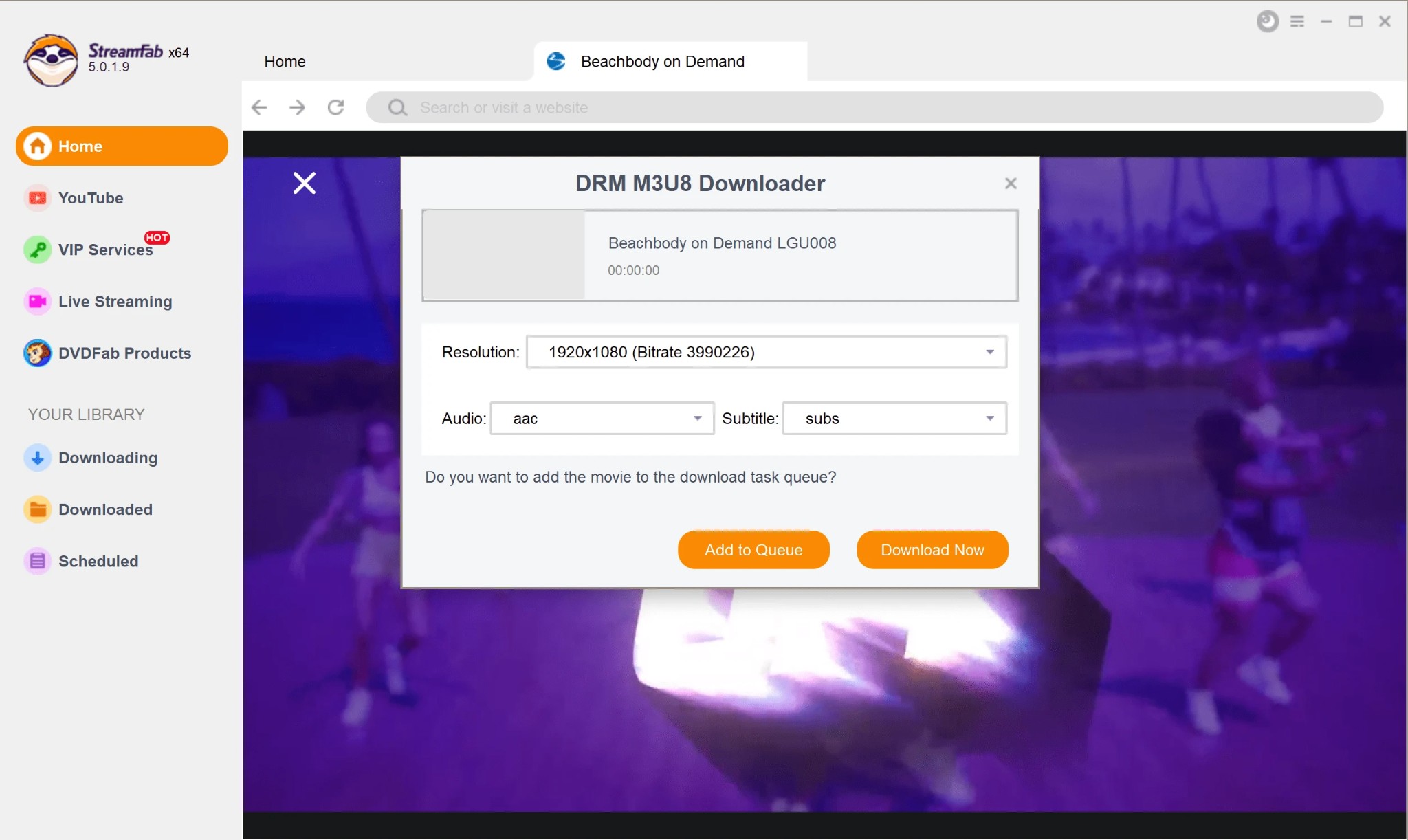This screenshot has height=840, width=1408.
Task: Click the browser back navigation icon
Action: coord(261,107)
